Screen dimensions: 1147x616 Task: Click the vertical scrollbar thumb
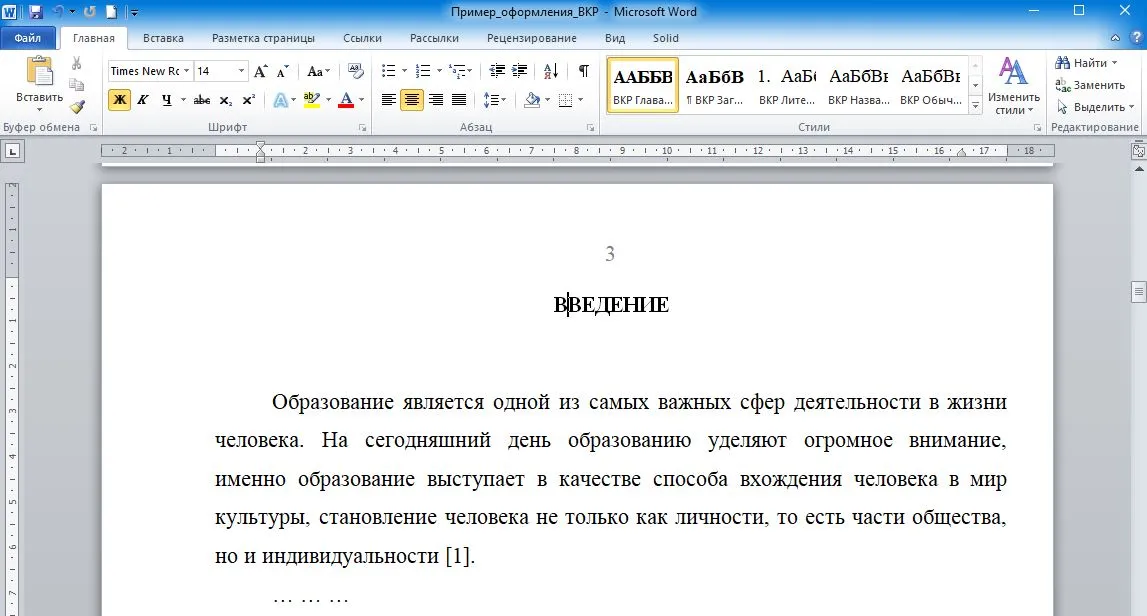coord(1138,291)
